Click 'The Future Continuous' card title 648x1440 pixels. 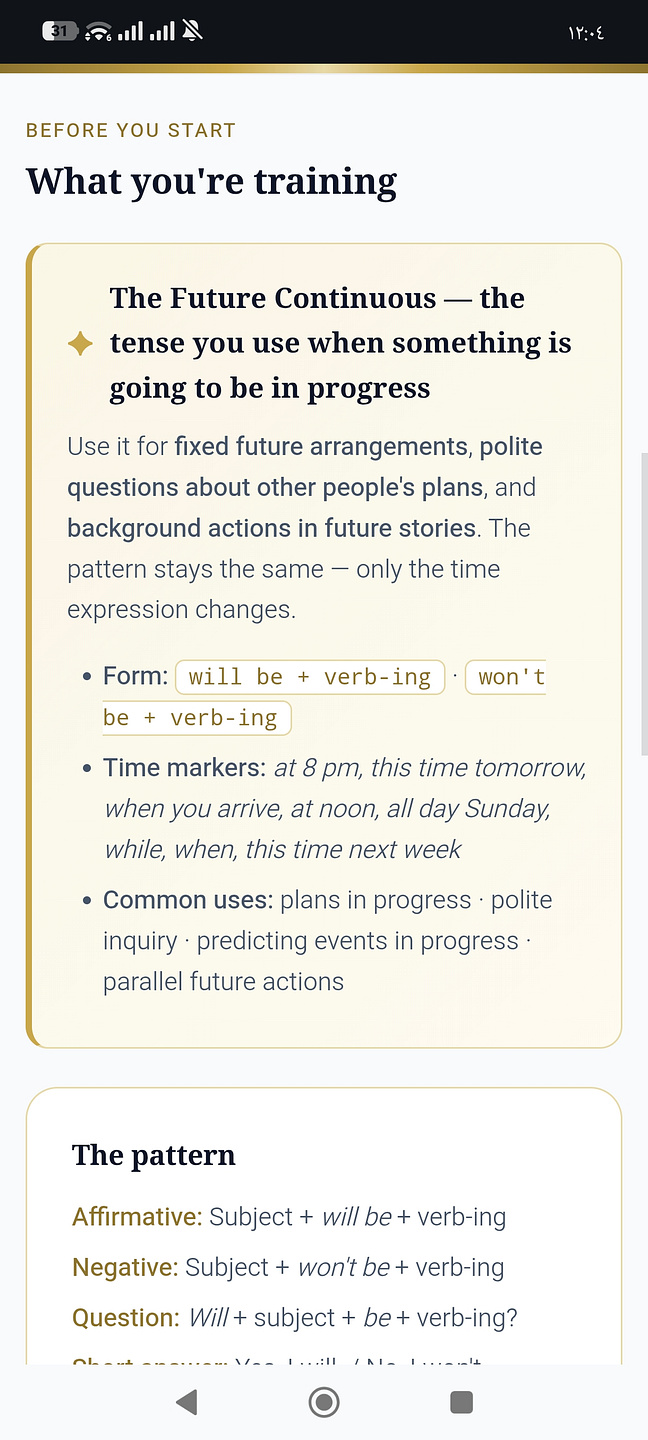pos(341,343)
